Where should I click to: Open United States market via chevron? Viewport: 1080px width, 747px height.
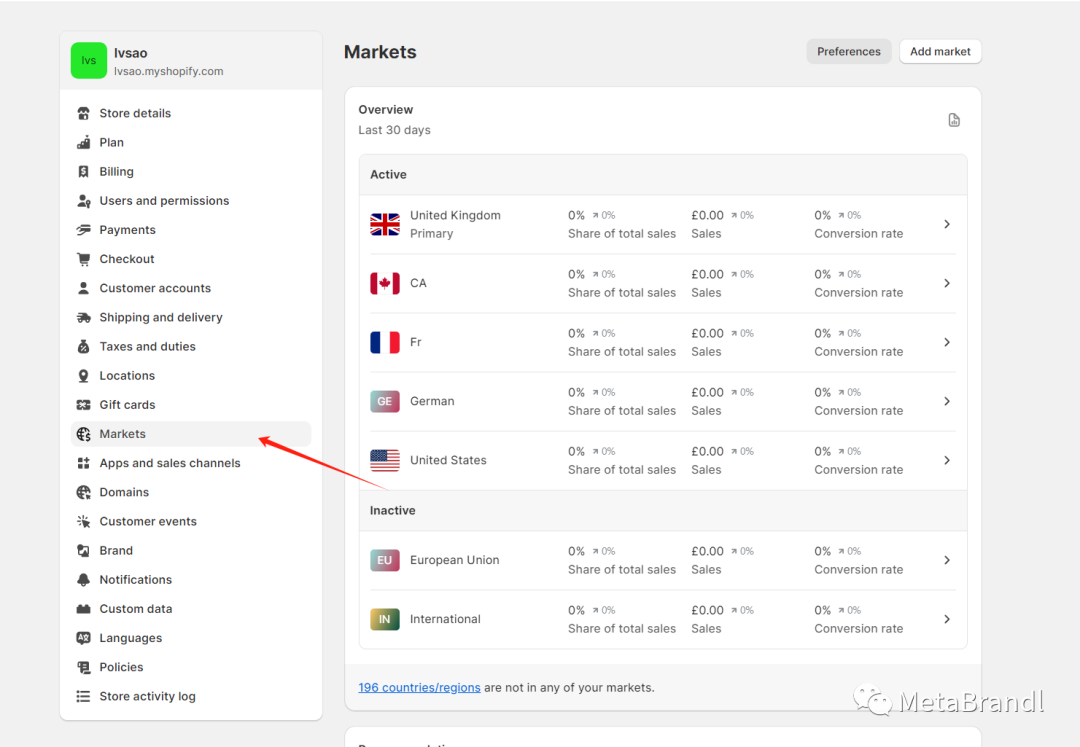[947, 461]
